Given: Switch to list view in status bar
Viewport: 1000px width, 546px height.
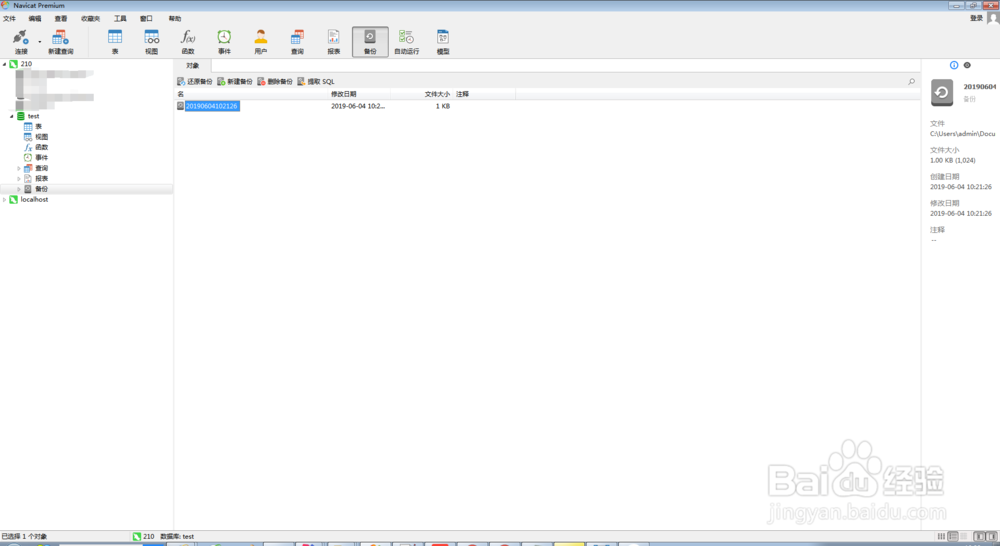Looking at the screenshot, I should [941, 537].
